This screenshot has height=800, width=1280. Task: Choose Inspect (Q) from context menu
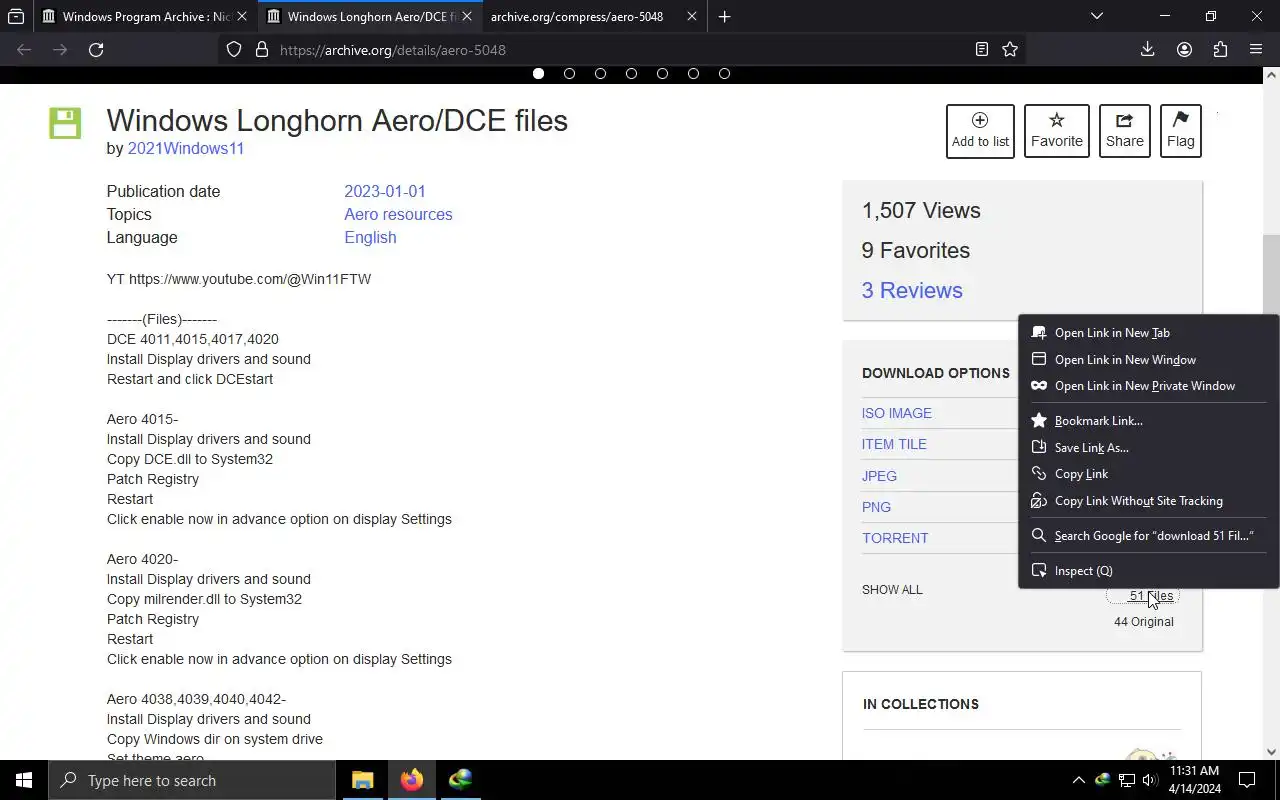click(x=1148, y=571)
